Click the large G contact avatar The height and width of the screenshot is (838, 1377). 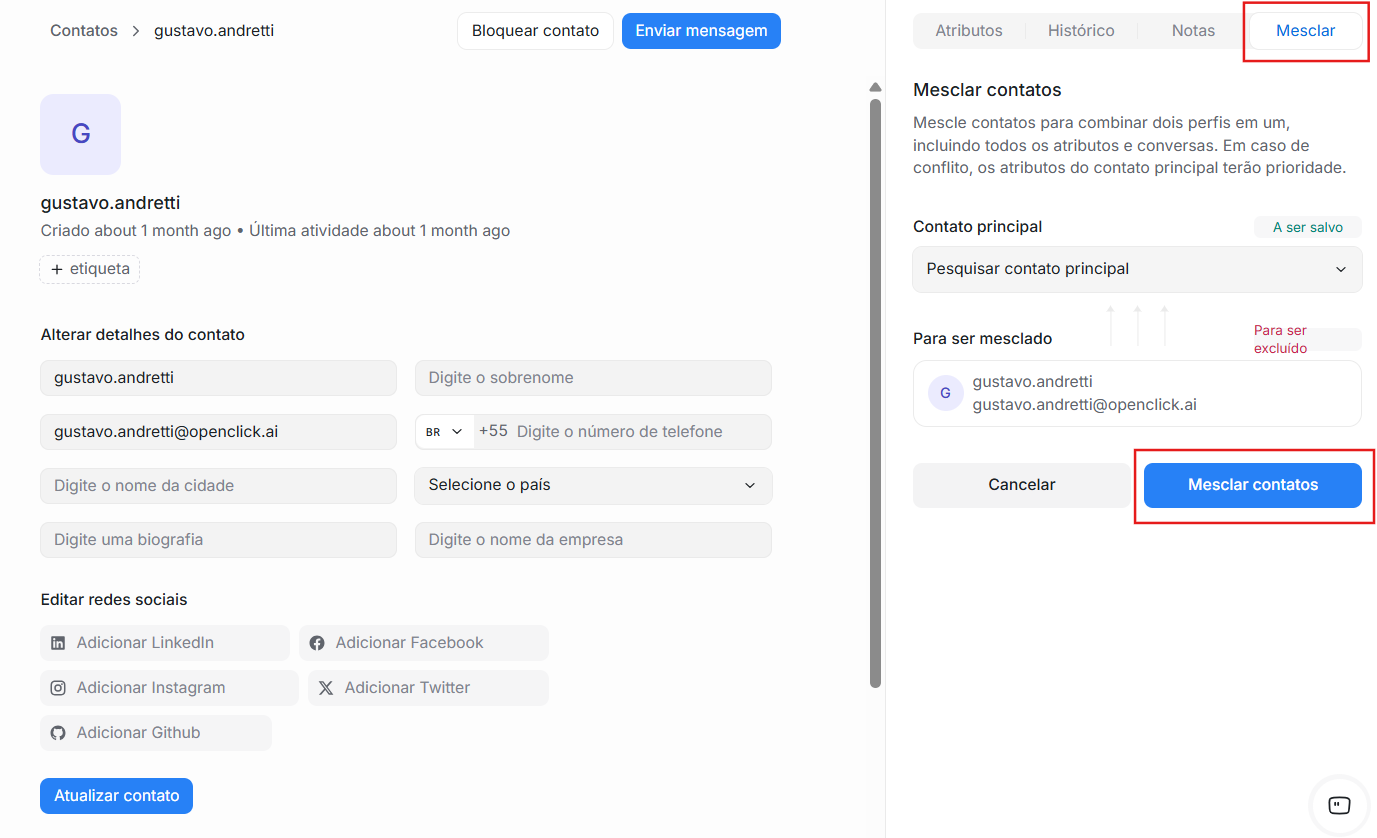[x=80, y=134]
